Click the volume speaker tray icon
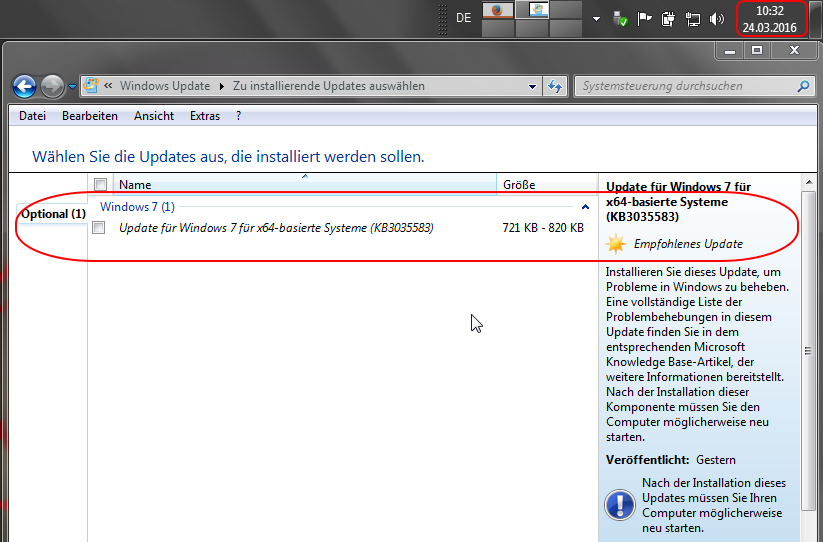823x542 pixels. 716,19
